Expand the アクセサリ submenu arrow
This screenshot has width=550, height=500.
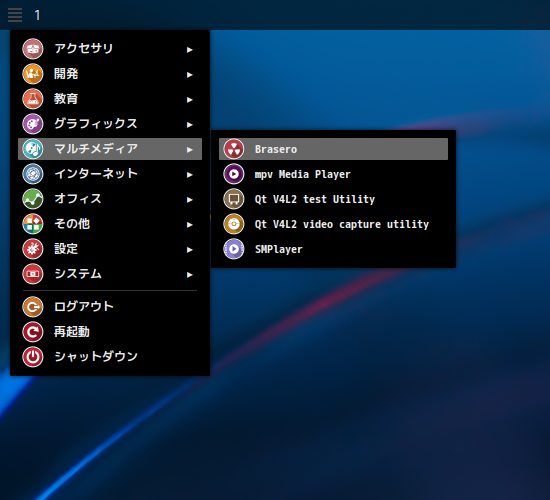pyautogui.click(x=189, y=50)
